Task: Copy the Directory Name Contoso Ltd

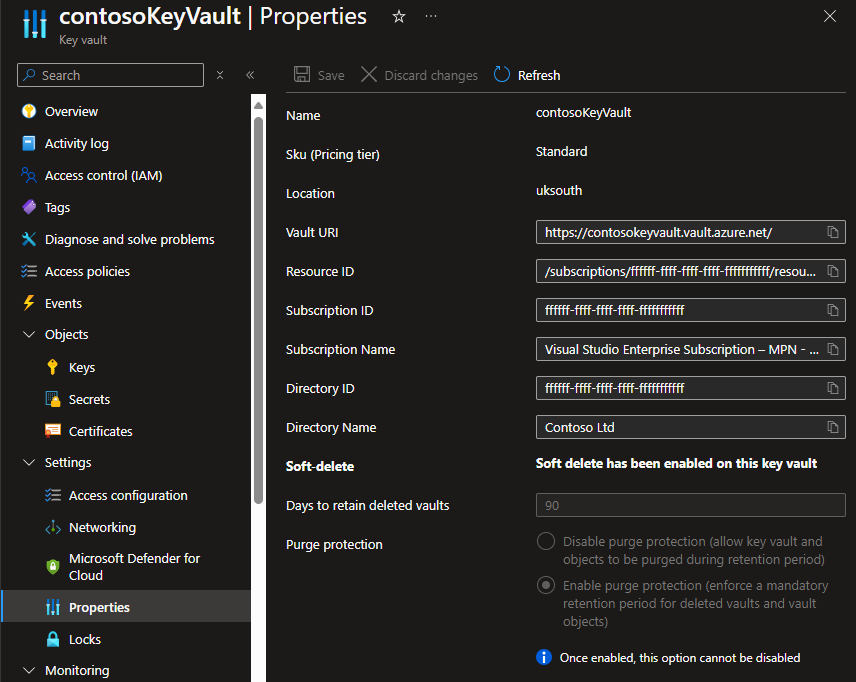Action: 833,427
